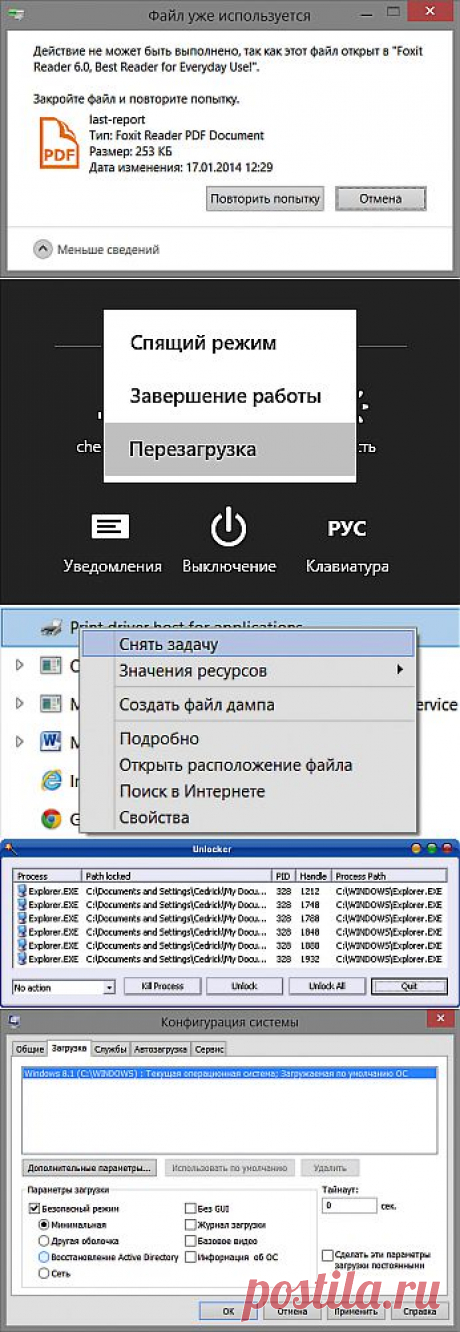Switch to the Автозагрузка tab
Image resolution: width=460 pixels, height=1332 pixels.
click(159, 1048)
